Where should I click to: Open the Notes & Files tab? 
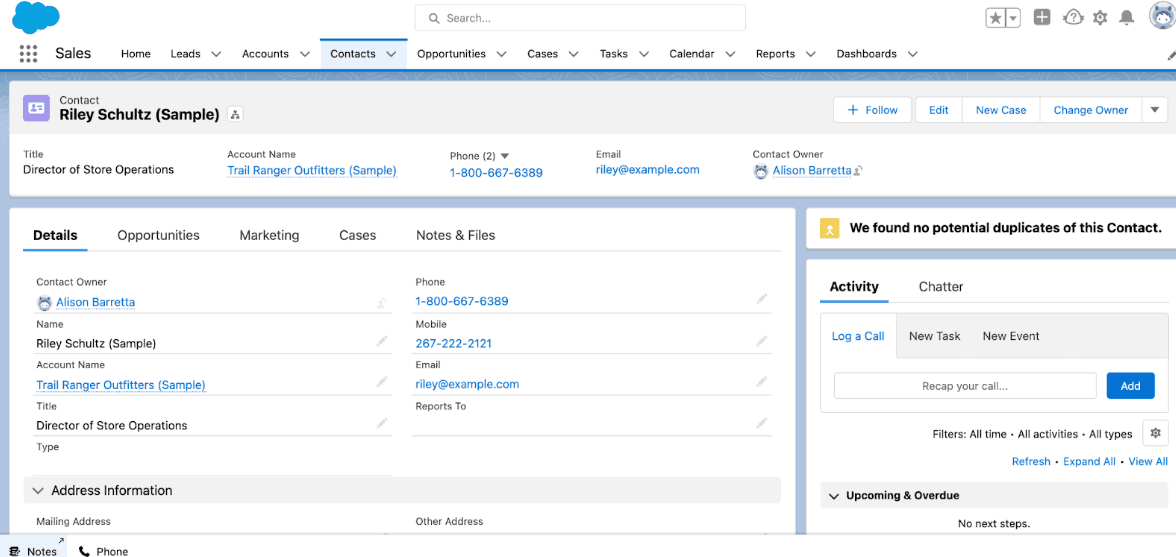(455, 235)
